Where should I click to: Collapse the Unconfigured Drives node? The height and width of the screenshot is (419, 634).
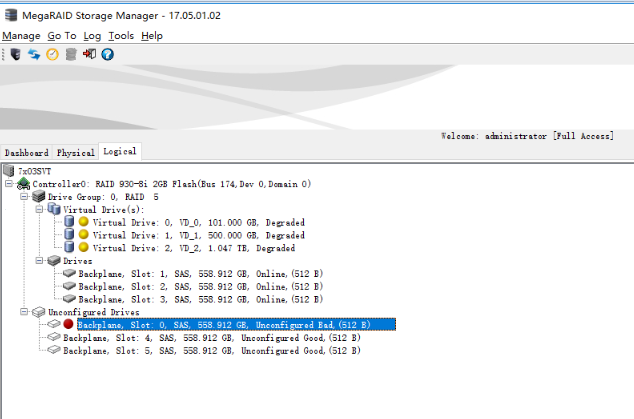click(25, 312)
